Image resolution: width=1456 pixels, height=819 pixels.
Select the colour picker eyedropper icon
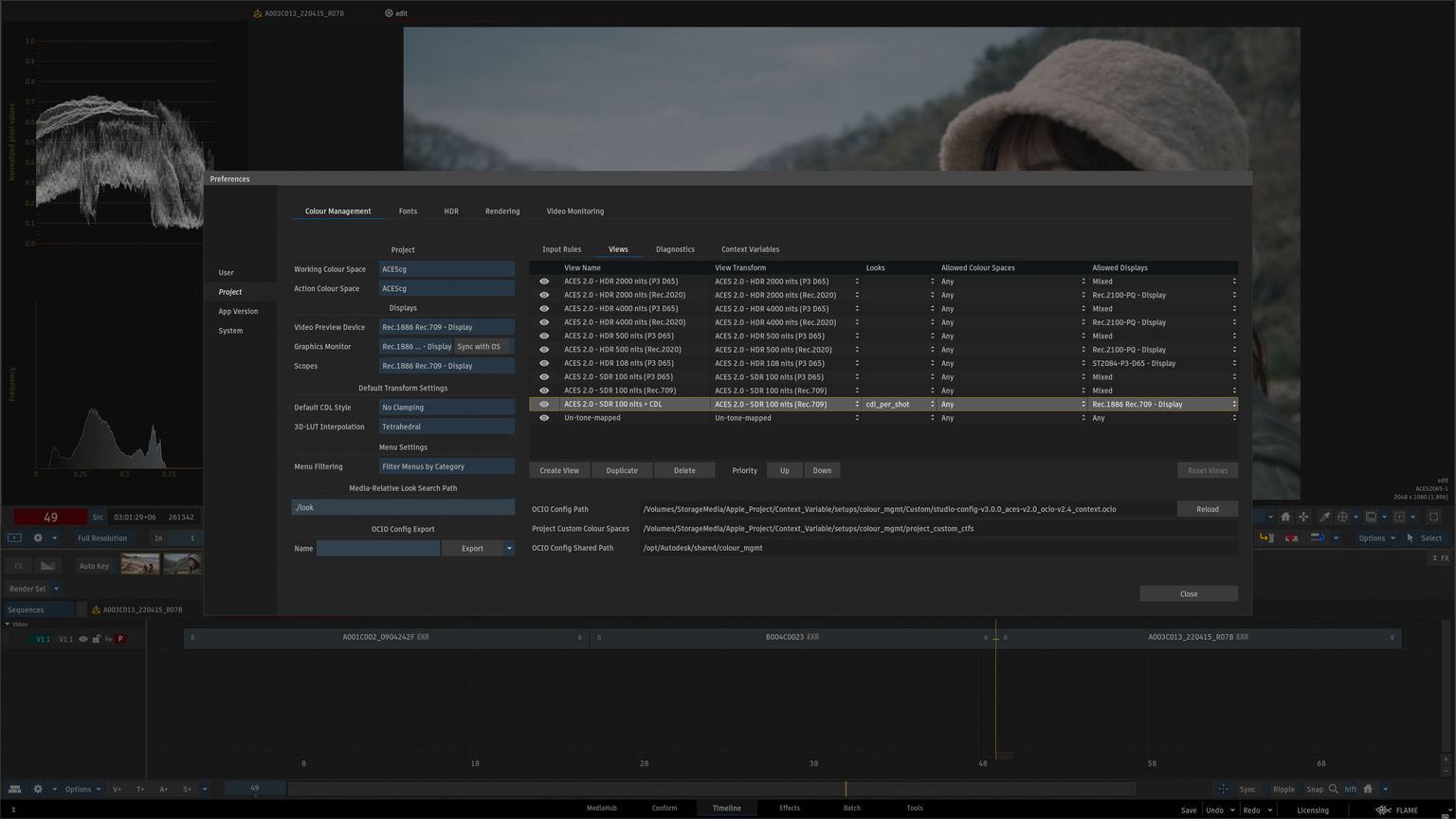(x=1324, y=517)
